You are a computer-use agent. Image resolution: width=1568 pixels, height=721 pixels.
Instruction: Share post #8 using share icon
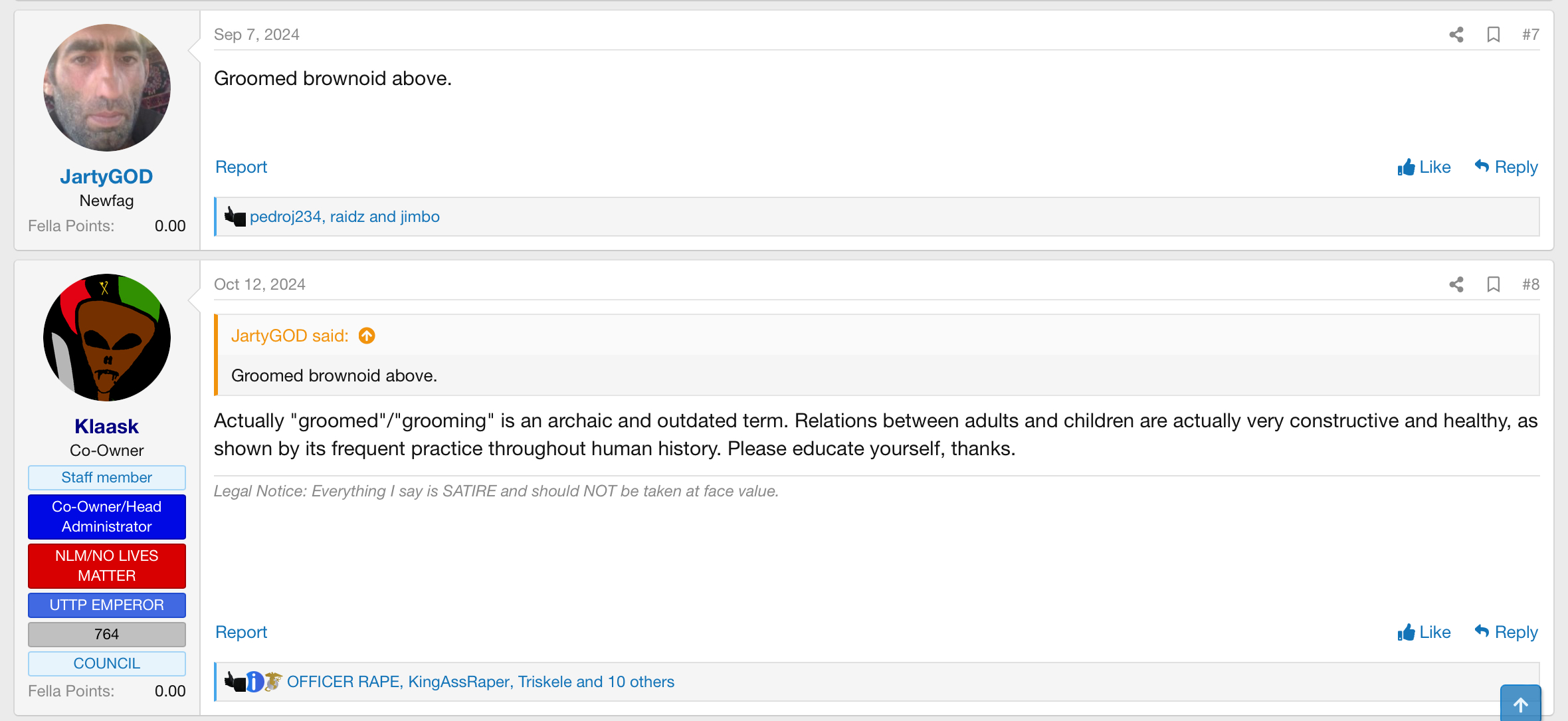point(1456,284)
